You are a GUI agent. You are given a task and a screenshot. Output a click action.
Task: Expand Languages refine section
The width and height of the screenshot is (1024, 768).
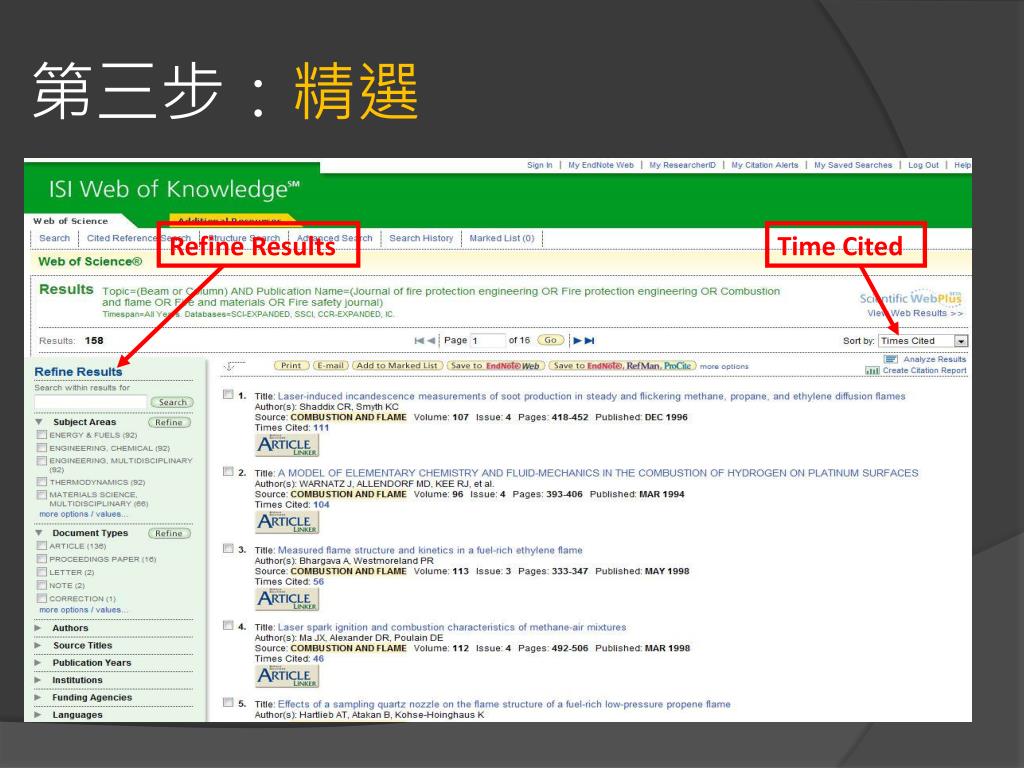(38, 715)
